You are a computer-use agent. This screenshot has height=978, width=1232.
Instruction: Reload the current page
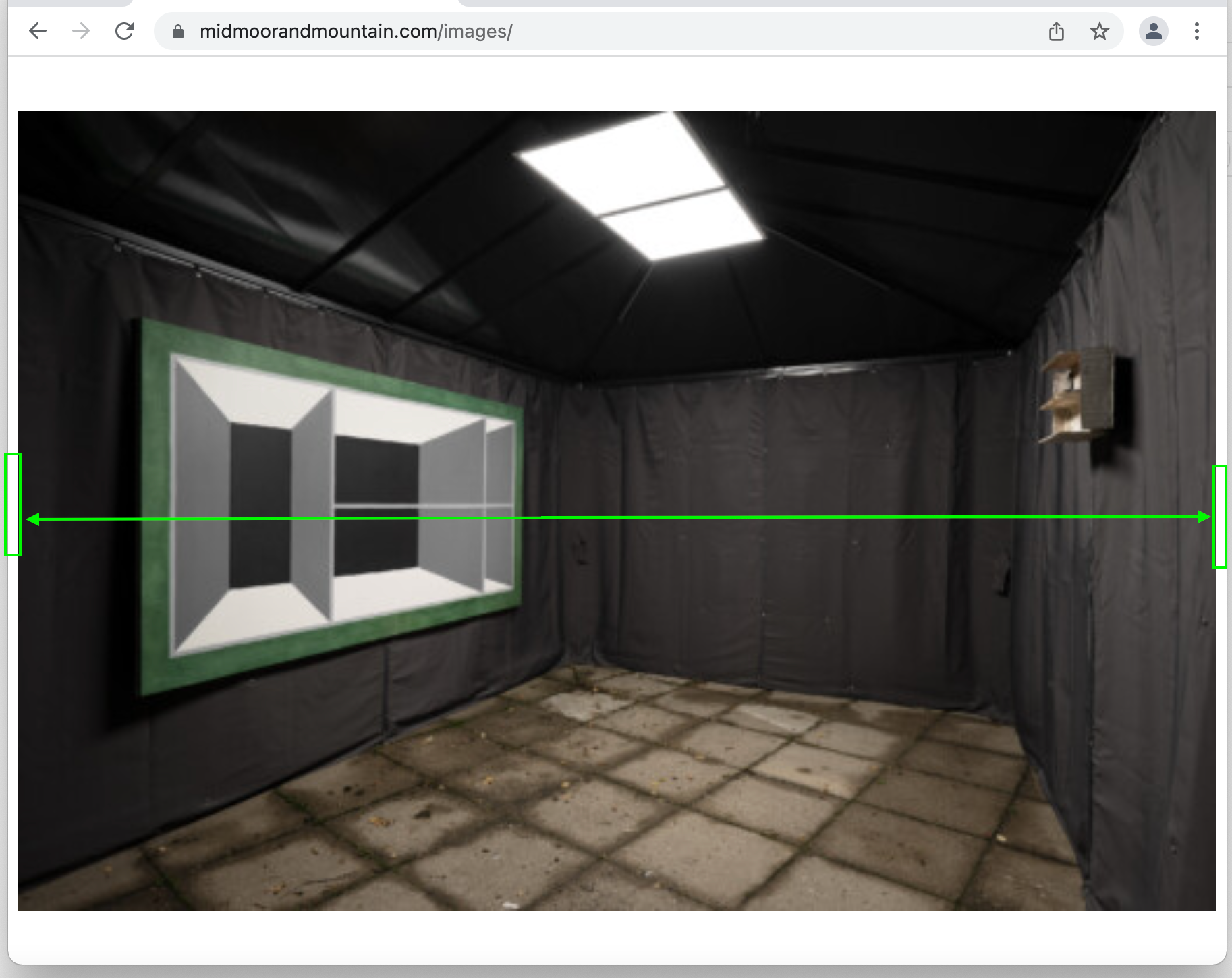[x=124, y=31]
